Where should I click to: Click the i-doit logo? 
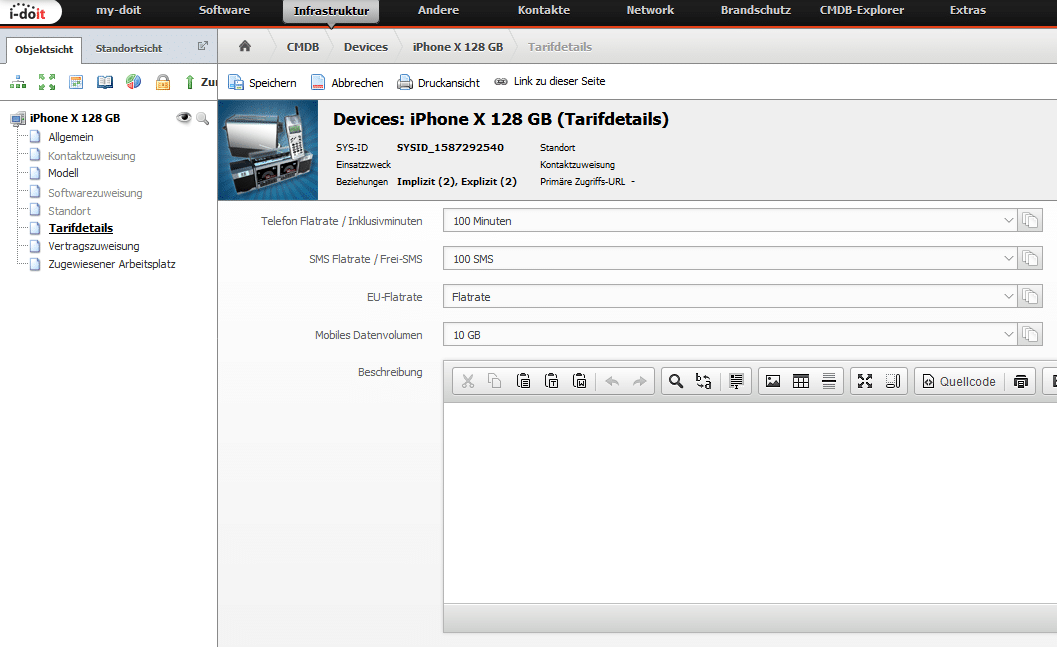pyautogui.click(x=28, y=11)
